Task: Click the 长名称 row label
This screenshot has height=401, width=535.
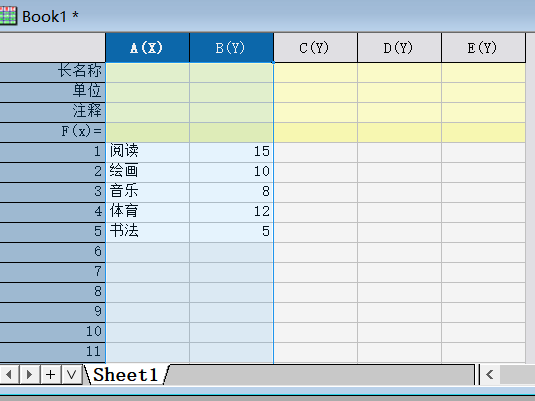Action: [53, 72]
